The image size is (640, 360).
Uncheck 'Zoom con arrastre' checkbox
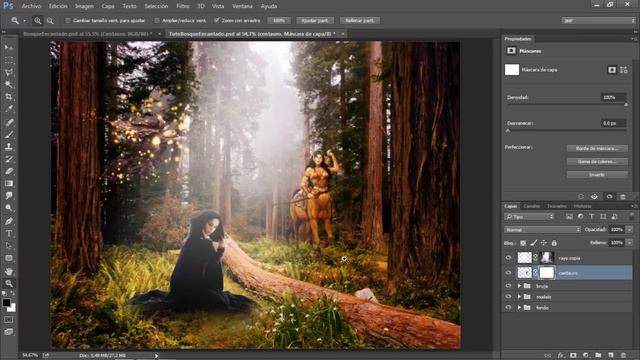coord(217,20)
